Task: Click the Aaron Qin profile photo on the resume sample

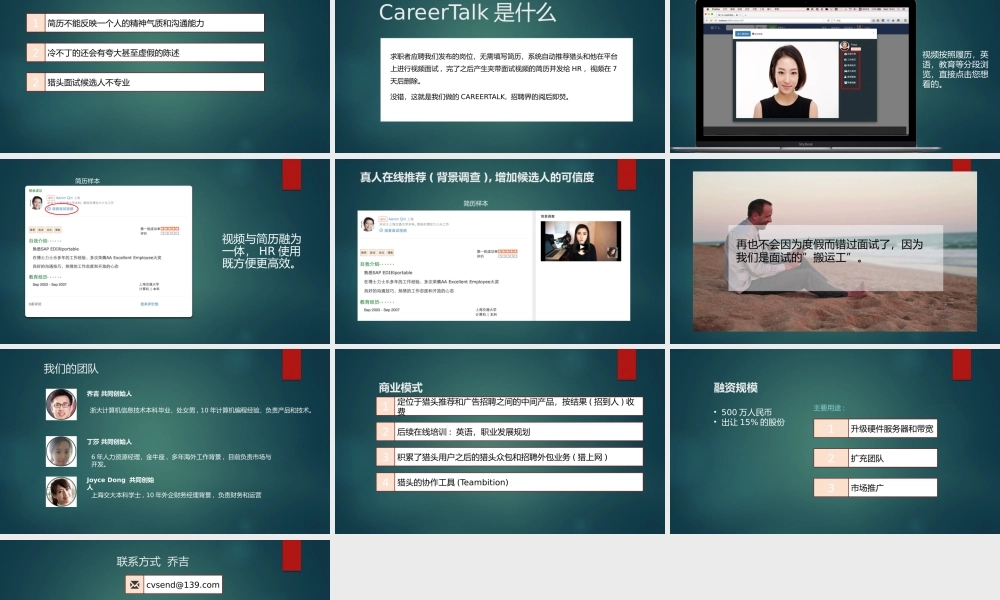Action: click(36, 202)
